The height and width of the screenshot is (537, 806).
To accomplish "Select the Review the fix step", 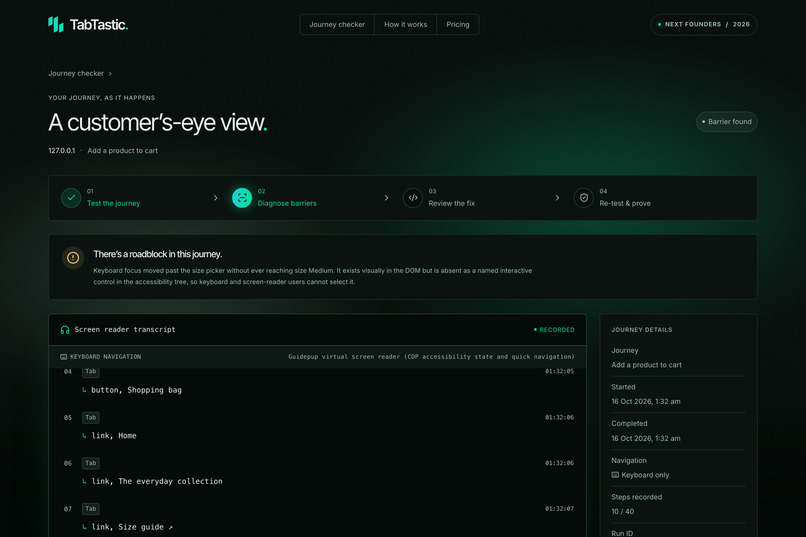I will (452, 203).
